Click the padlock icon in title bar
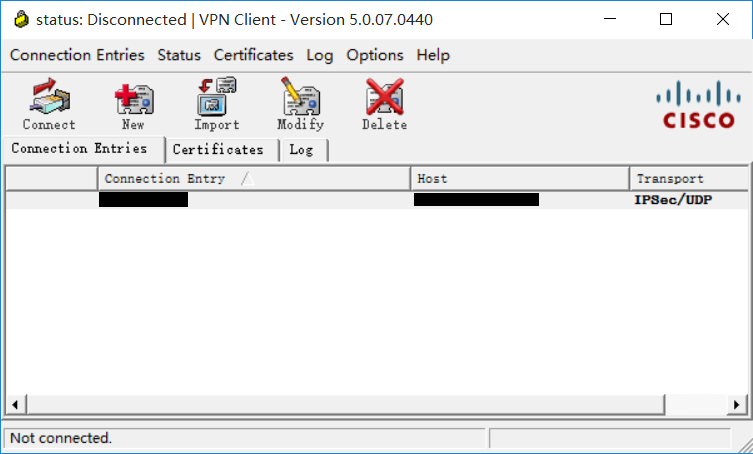 pos(21,20)
